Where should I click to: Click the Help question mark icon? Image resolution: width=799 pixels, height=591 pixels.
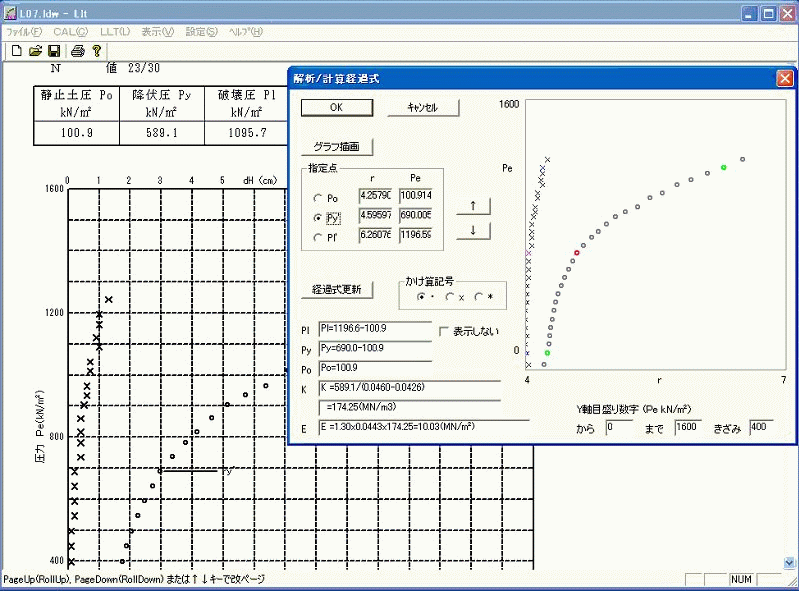coord(97,50)
